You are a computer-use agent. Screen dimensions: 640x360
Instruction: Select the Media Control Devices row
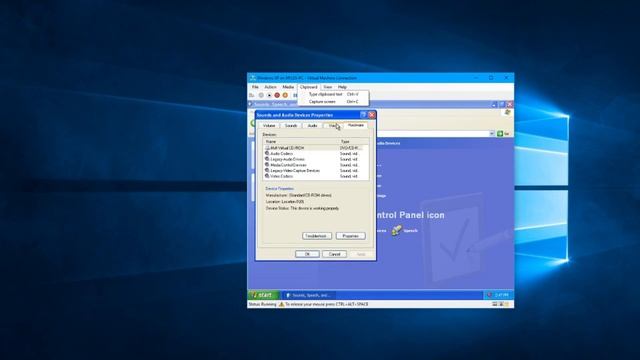(x=313, y=165)
